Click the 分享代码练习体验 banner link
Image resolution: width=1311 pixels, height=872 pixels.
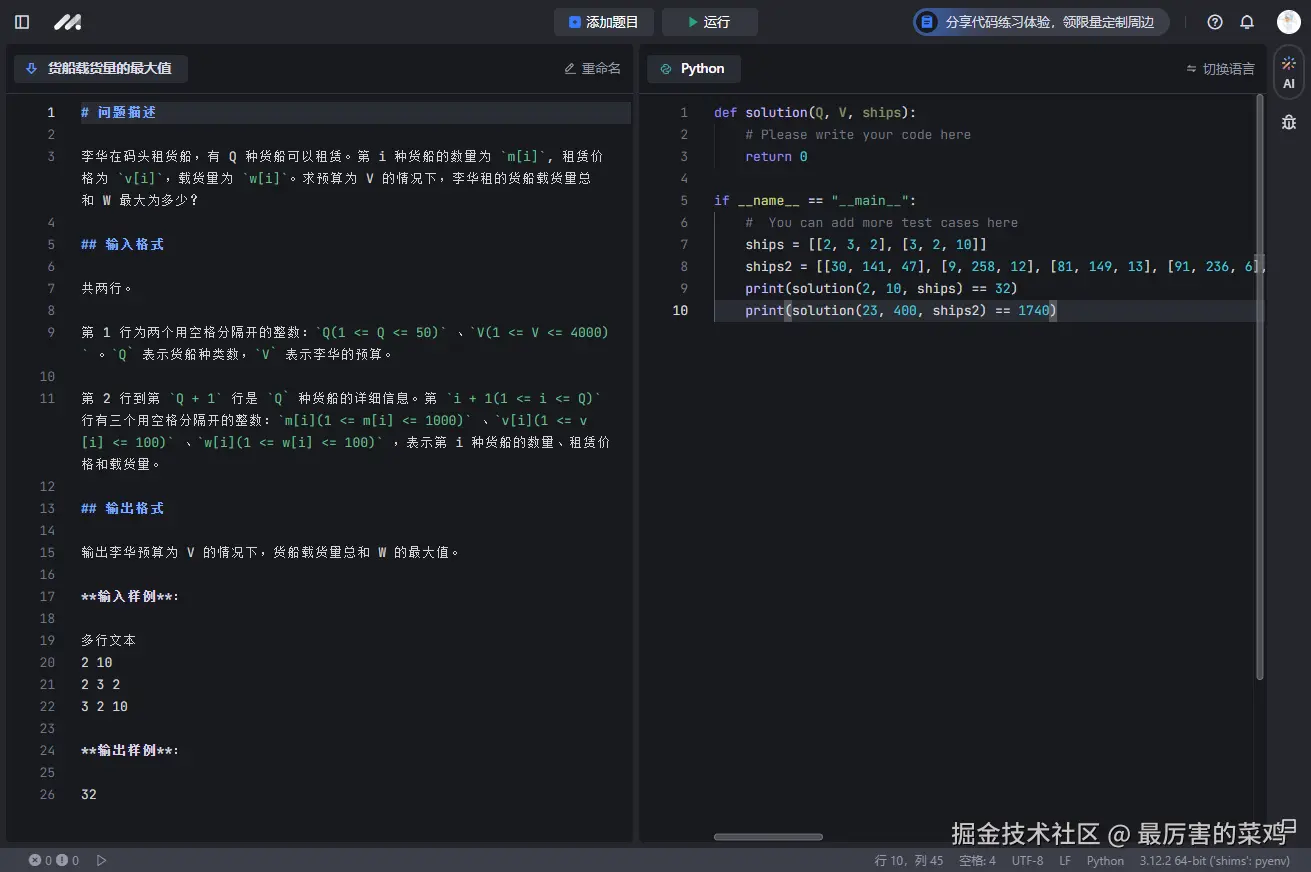pos(1040,21)
